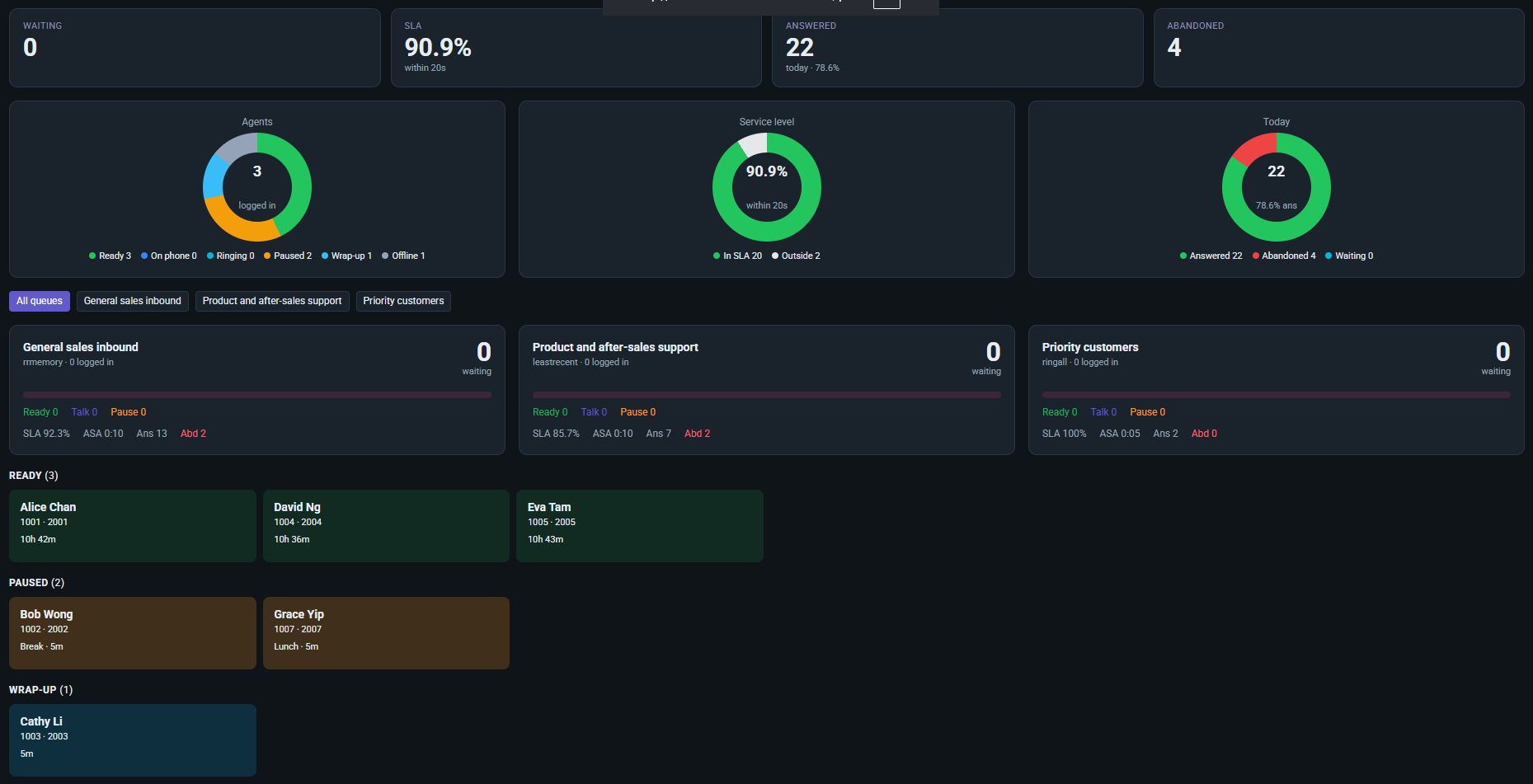
Task: Click the WAITING summary card at top
Action: (x=195, y=48)
